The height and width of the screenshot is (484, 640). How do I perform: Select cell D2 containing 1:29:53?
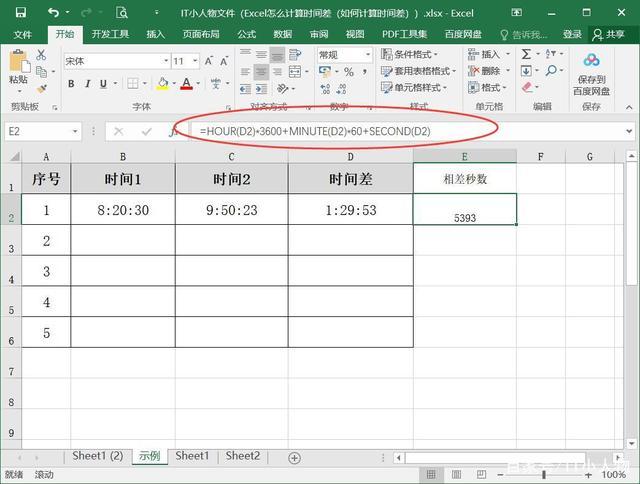click(x=351, y=209)
